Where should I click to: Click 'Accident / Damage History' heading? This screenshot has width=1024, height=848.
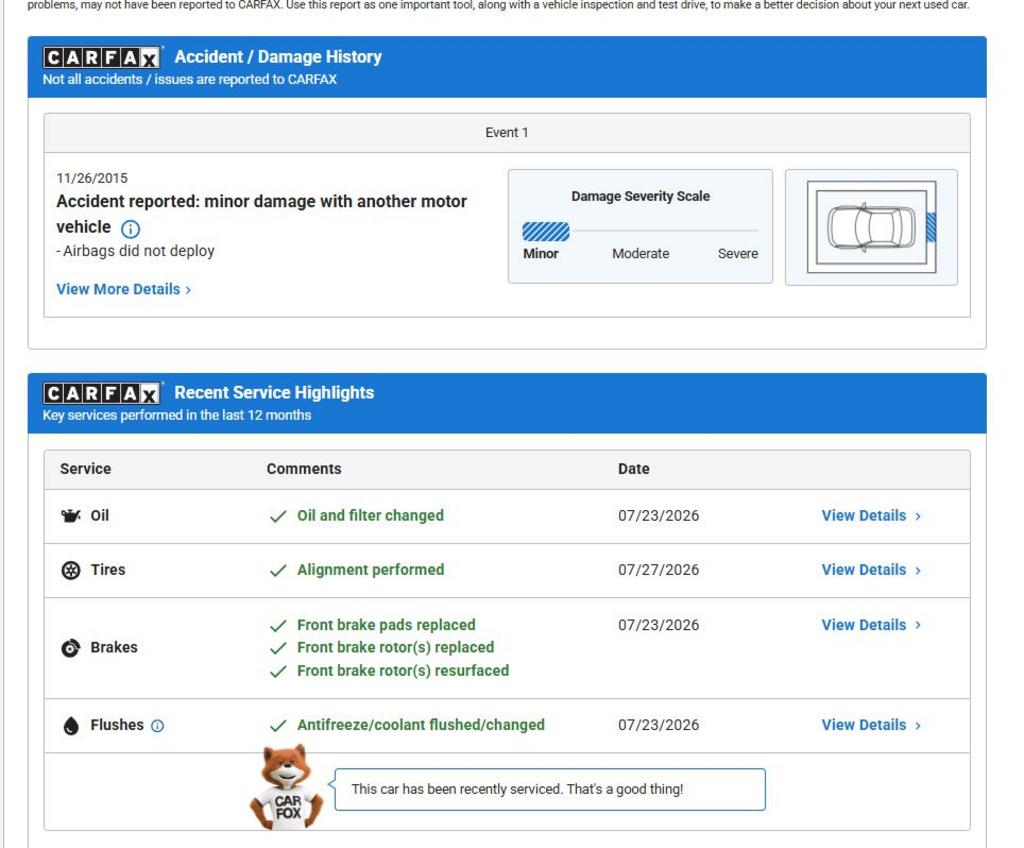coord(278,57)
